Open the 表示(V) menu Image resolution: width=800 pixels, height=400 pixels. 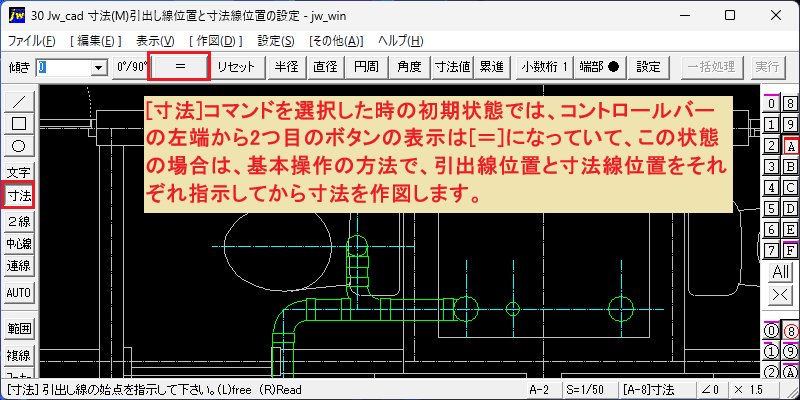pyautogui.click(x=155, y=41)
